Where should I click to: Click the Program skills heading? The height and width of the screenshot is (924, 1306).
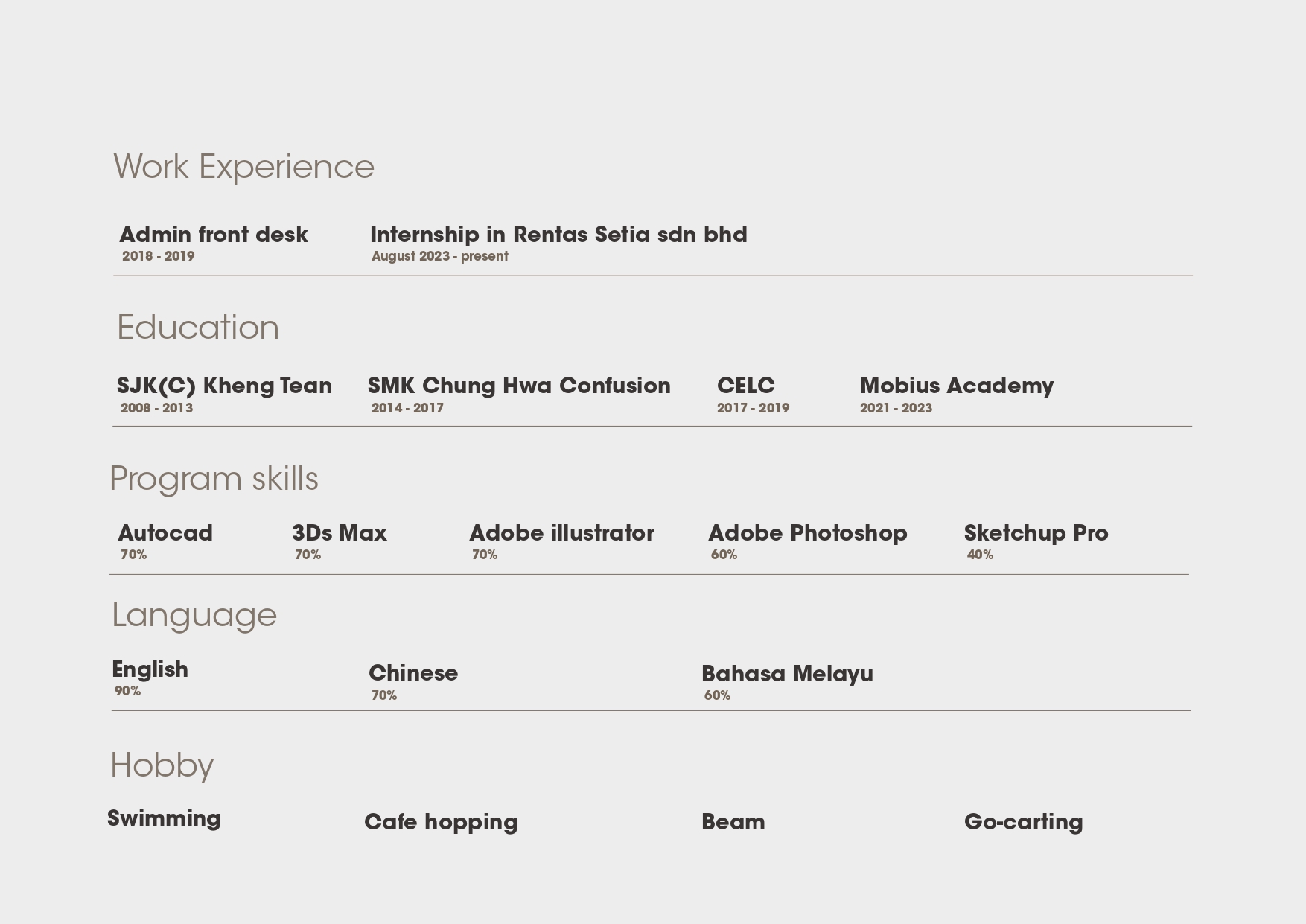(x=214, y=479)
